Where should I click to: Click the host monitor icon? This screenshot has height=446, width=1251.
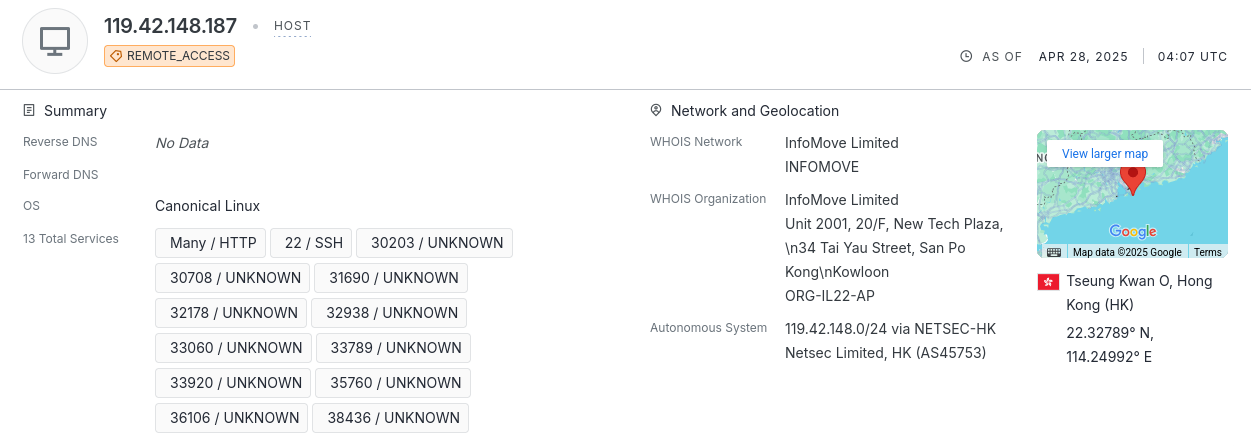[x=55, y=41]
